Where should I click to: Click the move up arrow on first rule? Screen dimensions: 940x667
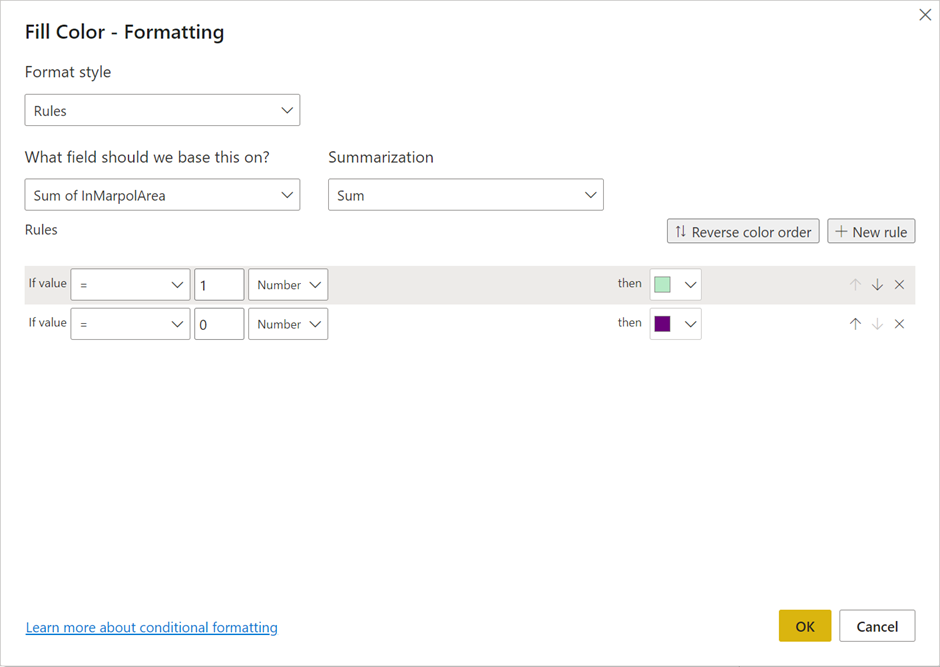(855, 285)
